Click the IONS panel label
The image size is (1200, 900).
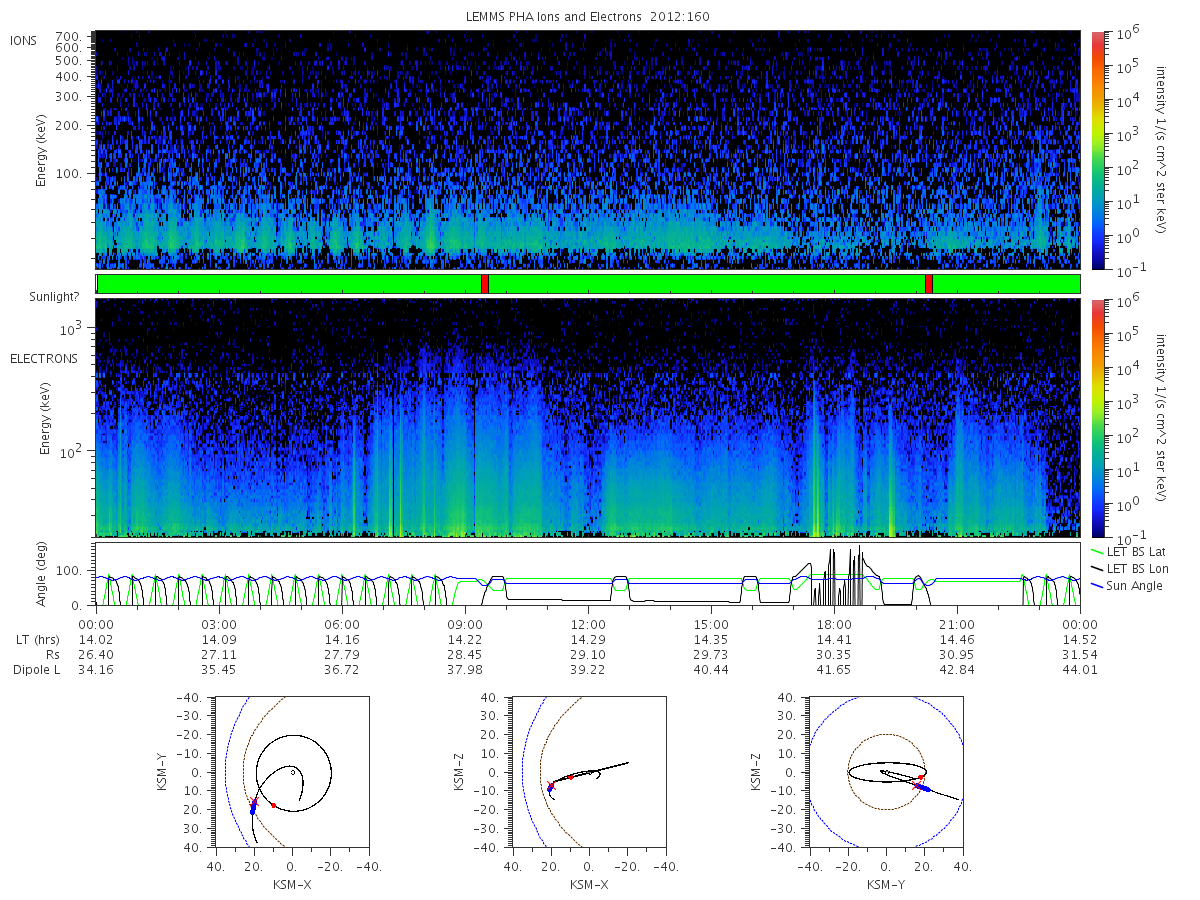coord(24,40)
